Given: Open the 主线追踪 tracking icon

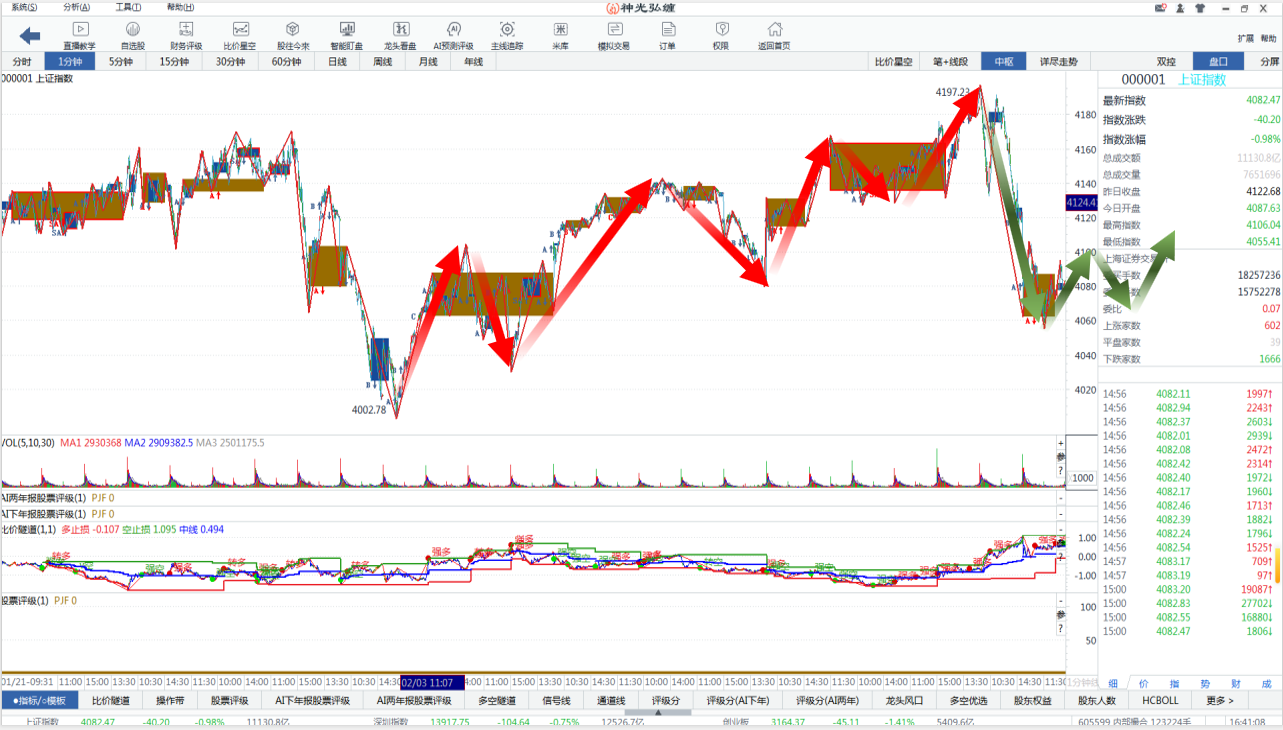Looking at the screenshot, I should 507,36.
